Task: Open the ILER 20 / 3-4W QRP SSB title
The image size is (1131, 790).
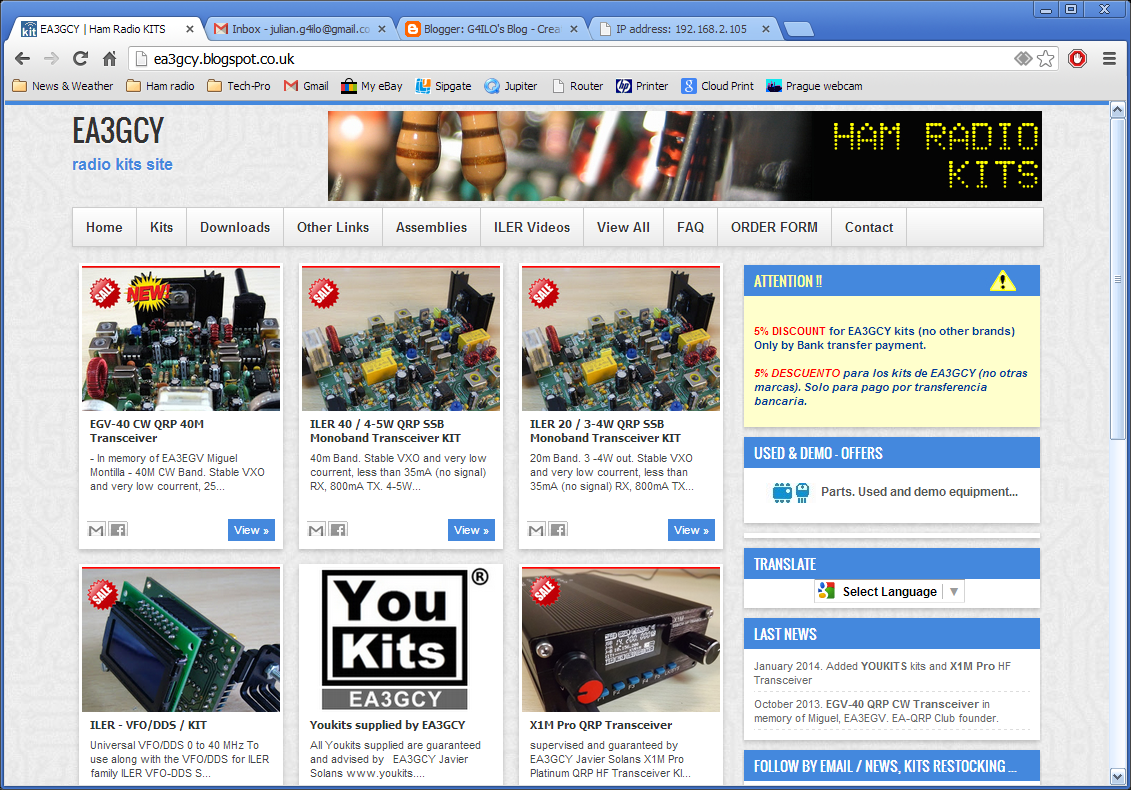Action: point(605,431)
